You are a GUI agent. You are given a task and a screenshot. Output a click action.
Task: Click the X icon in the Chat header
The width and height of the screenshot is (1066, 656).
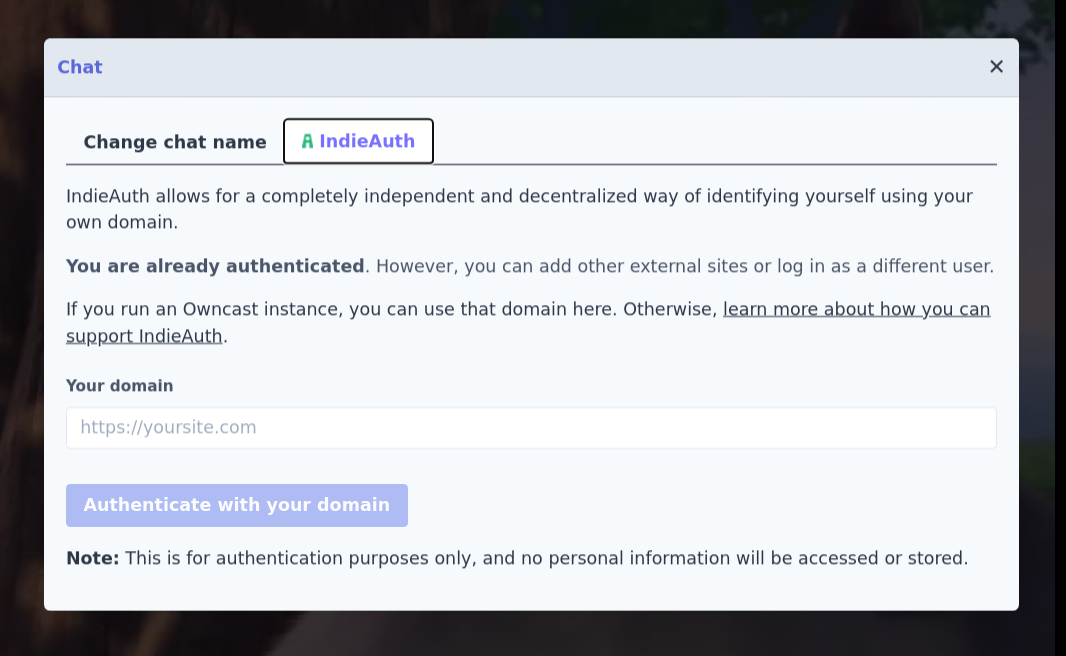996,66
